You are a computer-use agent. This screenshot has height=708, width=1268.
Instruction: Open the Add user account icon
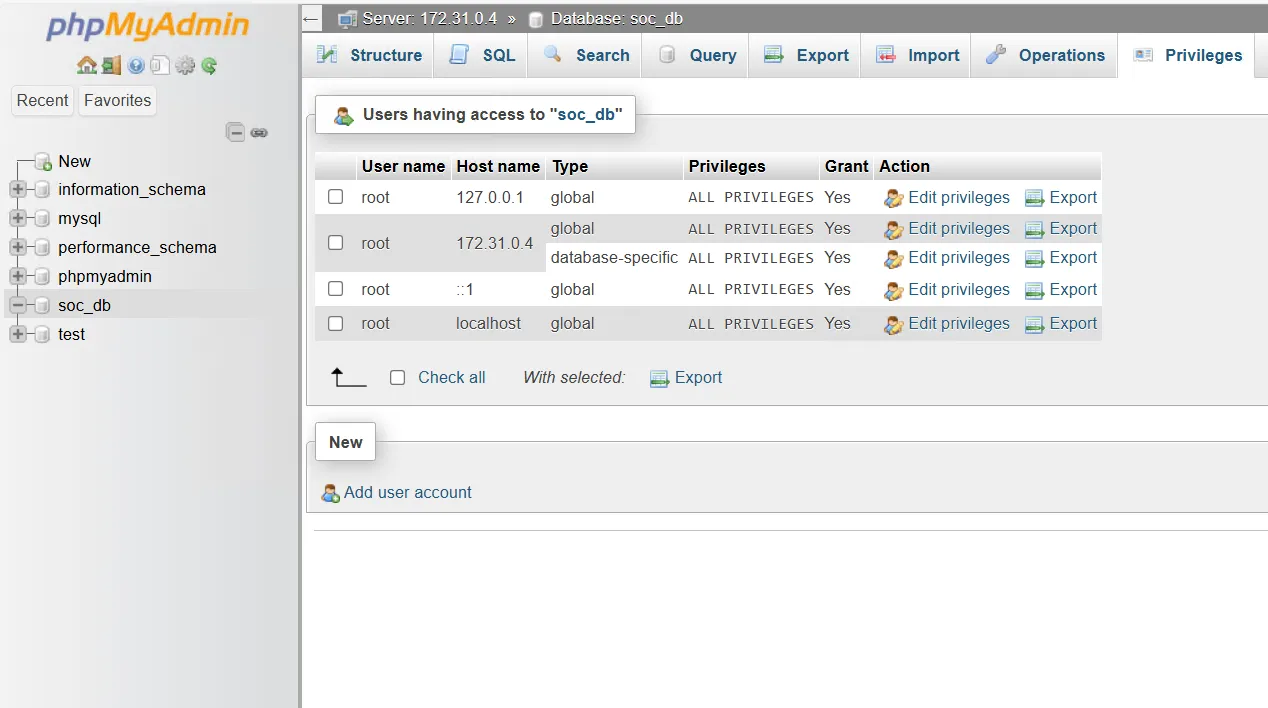pos(331,493)
